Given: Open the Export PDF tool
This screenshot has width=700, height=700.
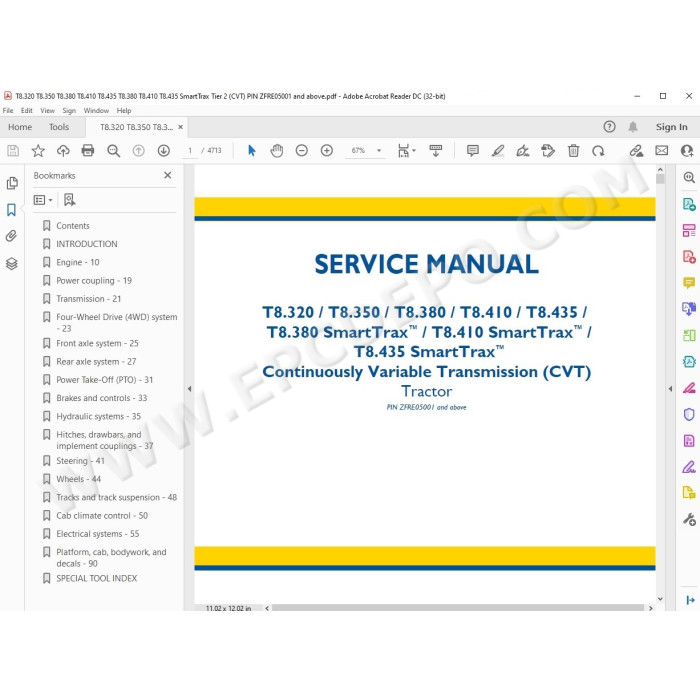Looking at the screenshot, I should [x=689, y=204].
